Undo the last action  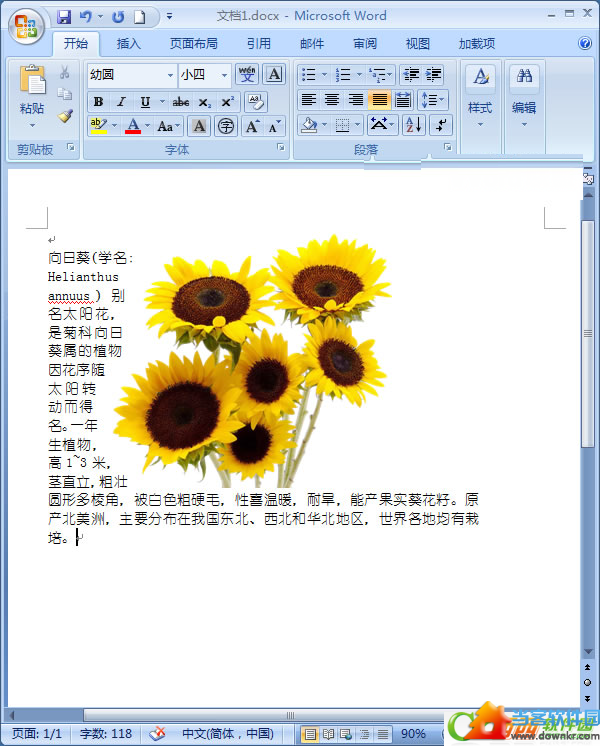pos(85,17)
